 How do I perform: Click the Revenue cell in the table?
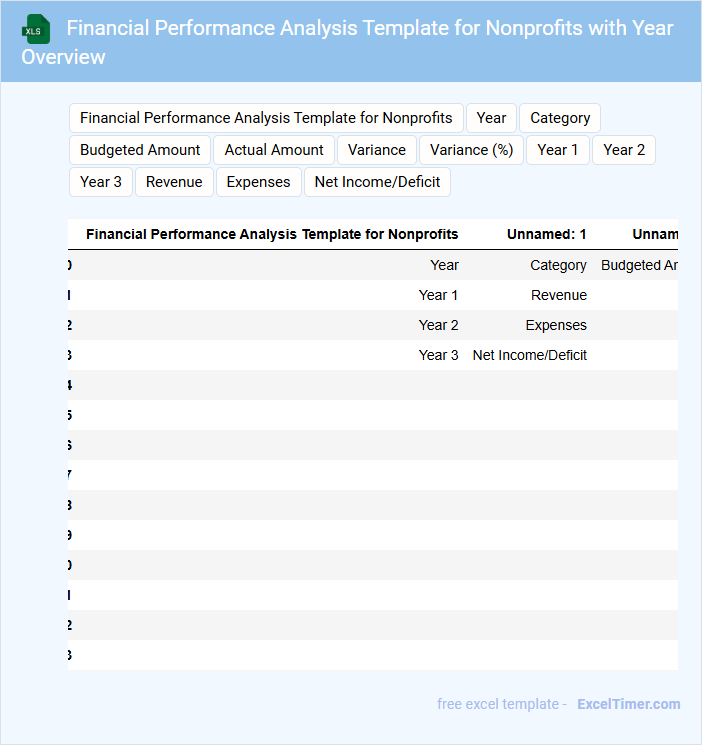[x=559, y=295]
